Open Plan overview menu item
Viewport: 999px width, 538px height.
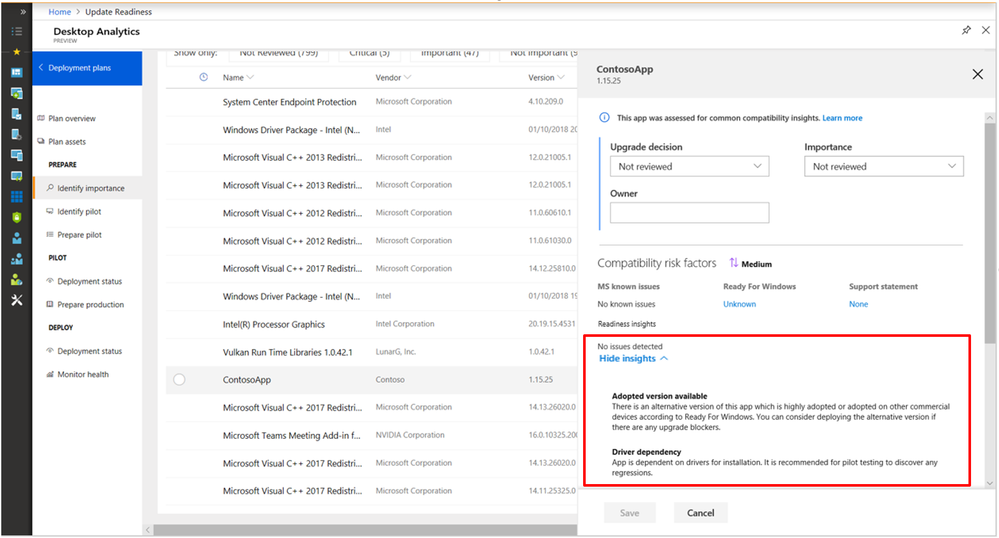pos(72,118)
